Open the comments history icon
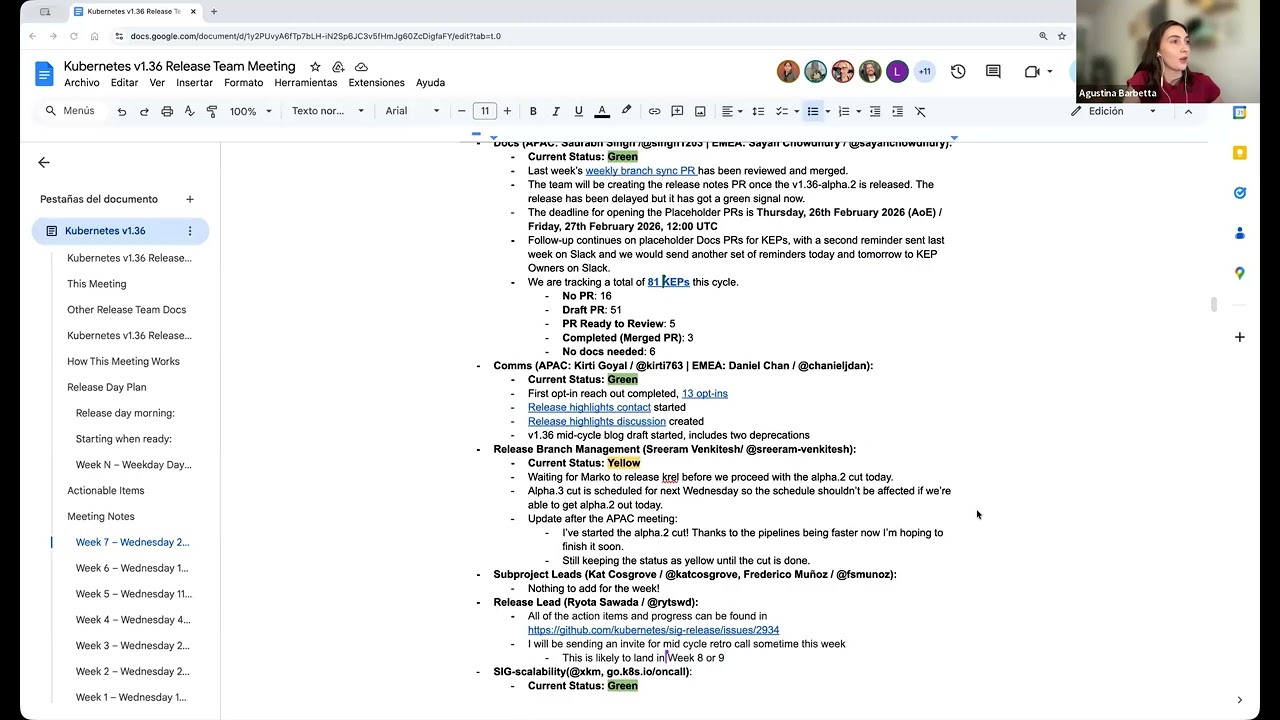 click(x=993, y=72)
